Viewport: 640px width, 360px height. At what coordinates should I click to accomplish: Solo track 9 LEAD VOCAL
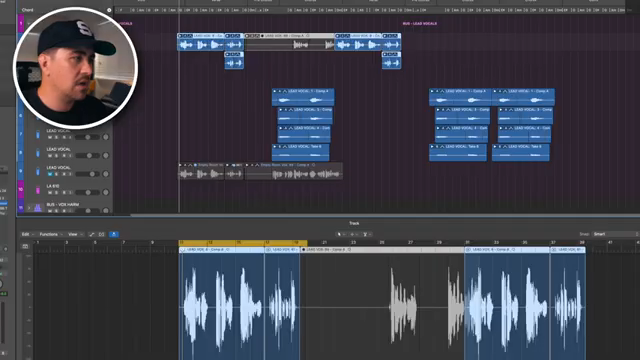[x=57, y=174]
